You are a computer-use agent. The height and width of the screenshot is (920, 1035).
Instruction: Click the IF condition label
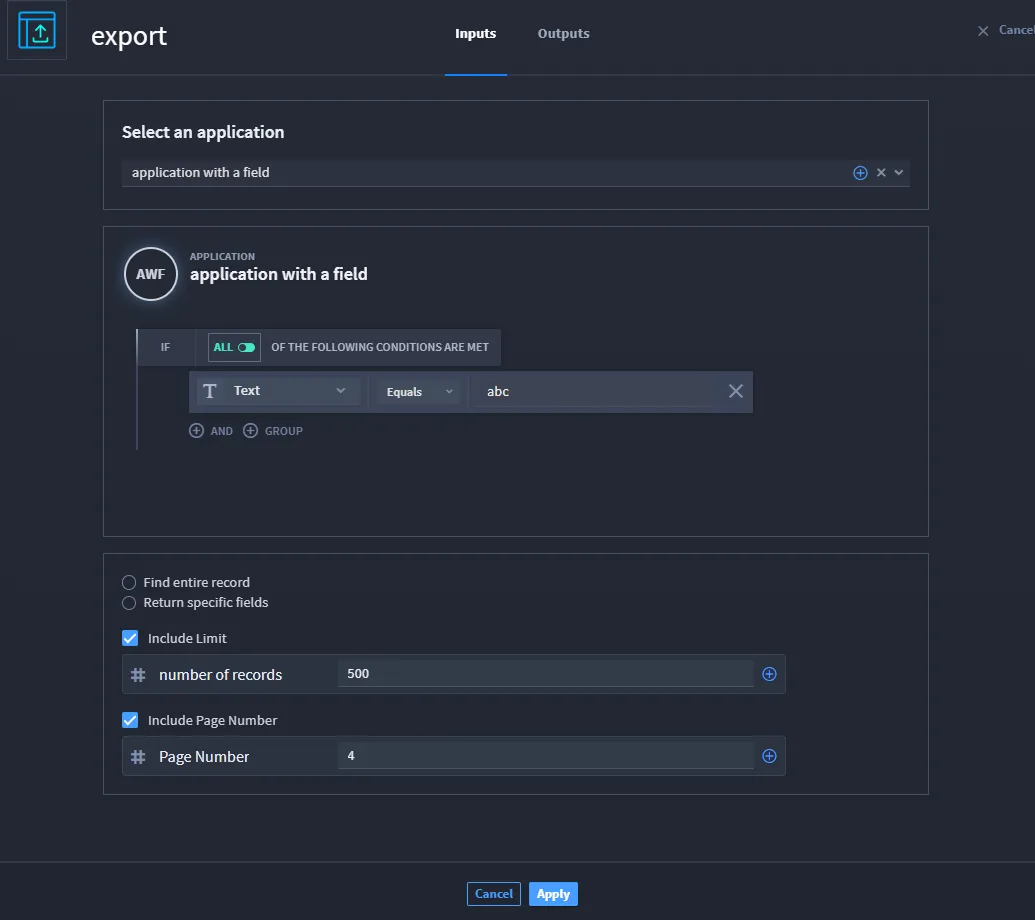point(165,347)
